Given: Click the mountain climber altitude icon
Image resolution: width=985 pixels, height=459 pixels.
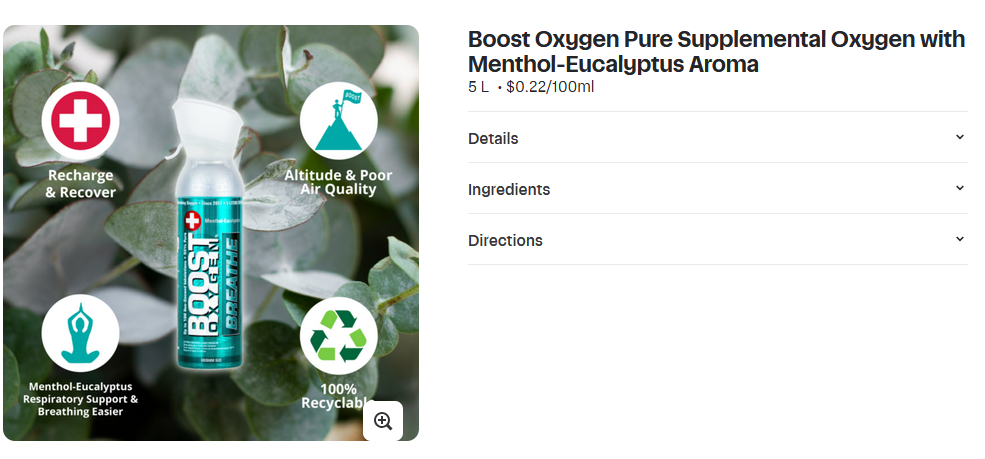Looking at the screenshot, I should 339,121.
